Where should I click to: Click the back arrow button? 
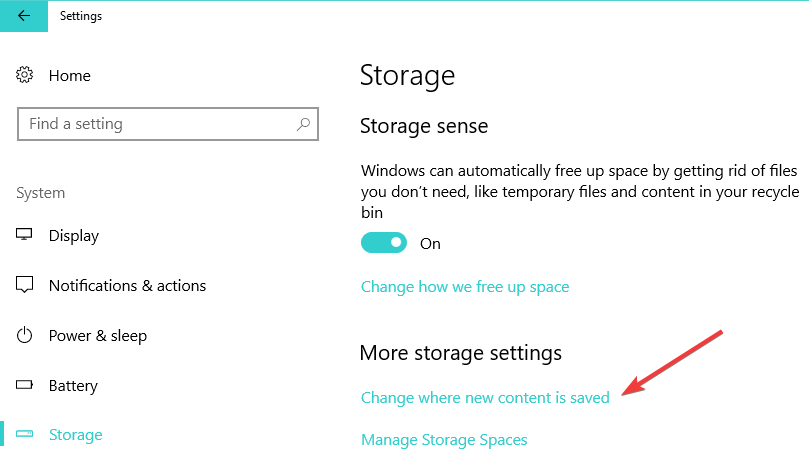click(24, 16)
